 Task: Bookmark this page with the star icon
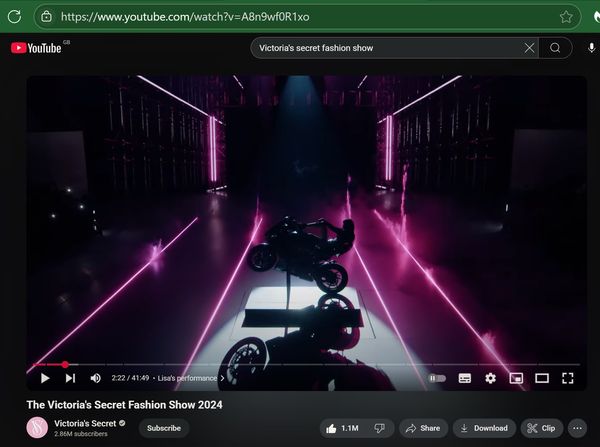tap(566, 17)
